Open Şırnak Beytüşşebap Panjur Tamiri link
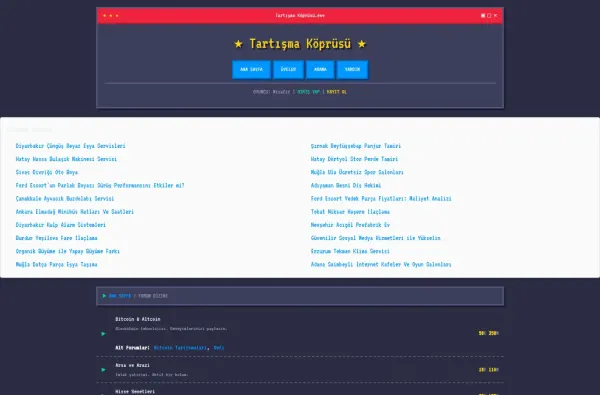The image size is (600, 395). [356, 146]
